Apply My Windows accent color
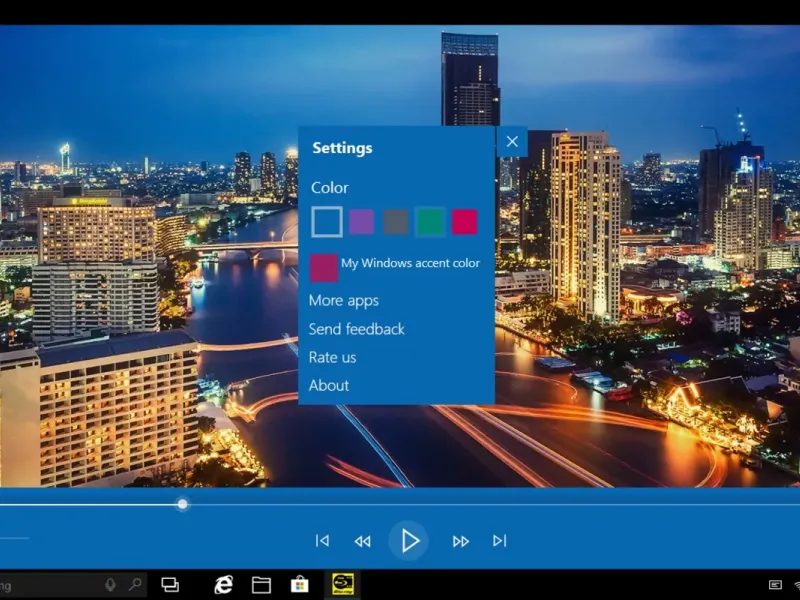This screenshot has width=800, height=600. (x=324, y=267)
